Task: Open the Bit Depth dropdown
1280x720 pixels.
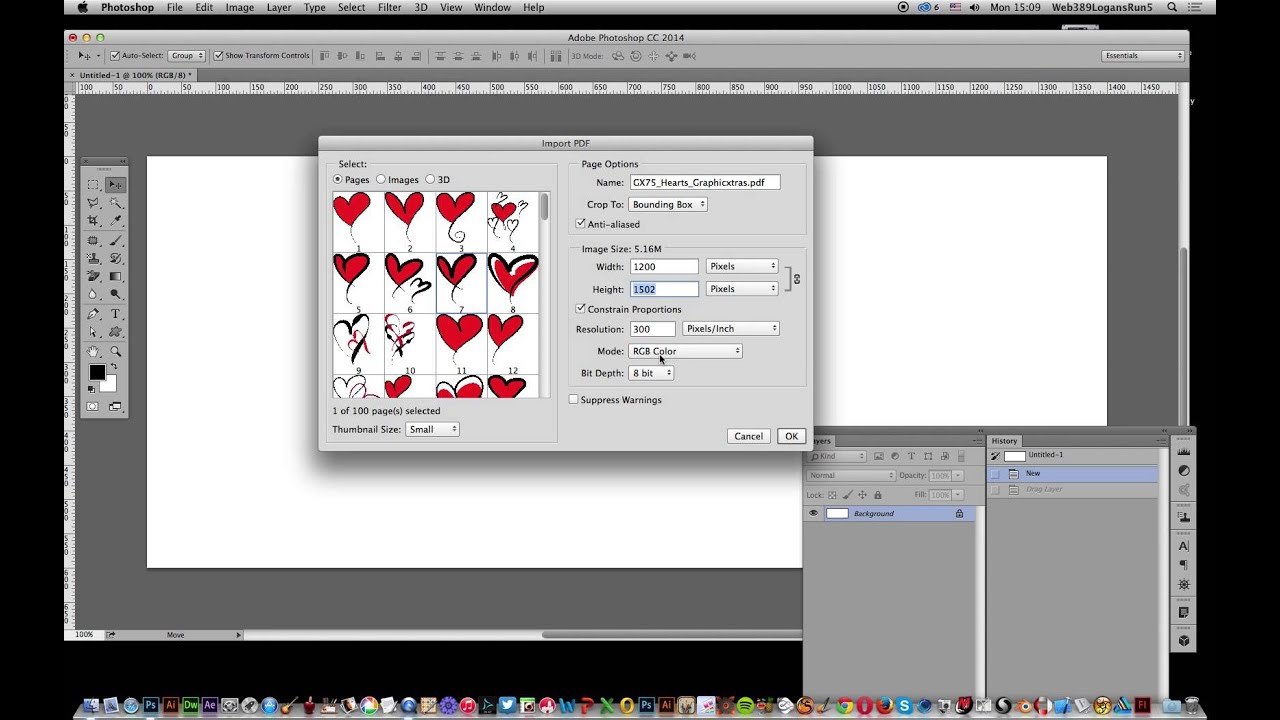Action: tap(652, 373)
